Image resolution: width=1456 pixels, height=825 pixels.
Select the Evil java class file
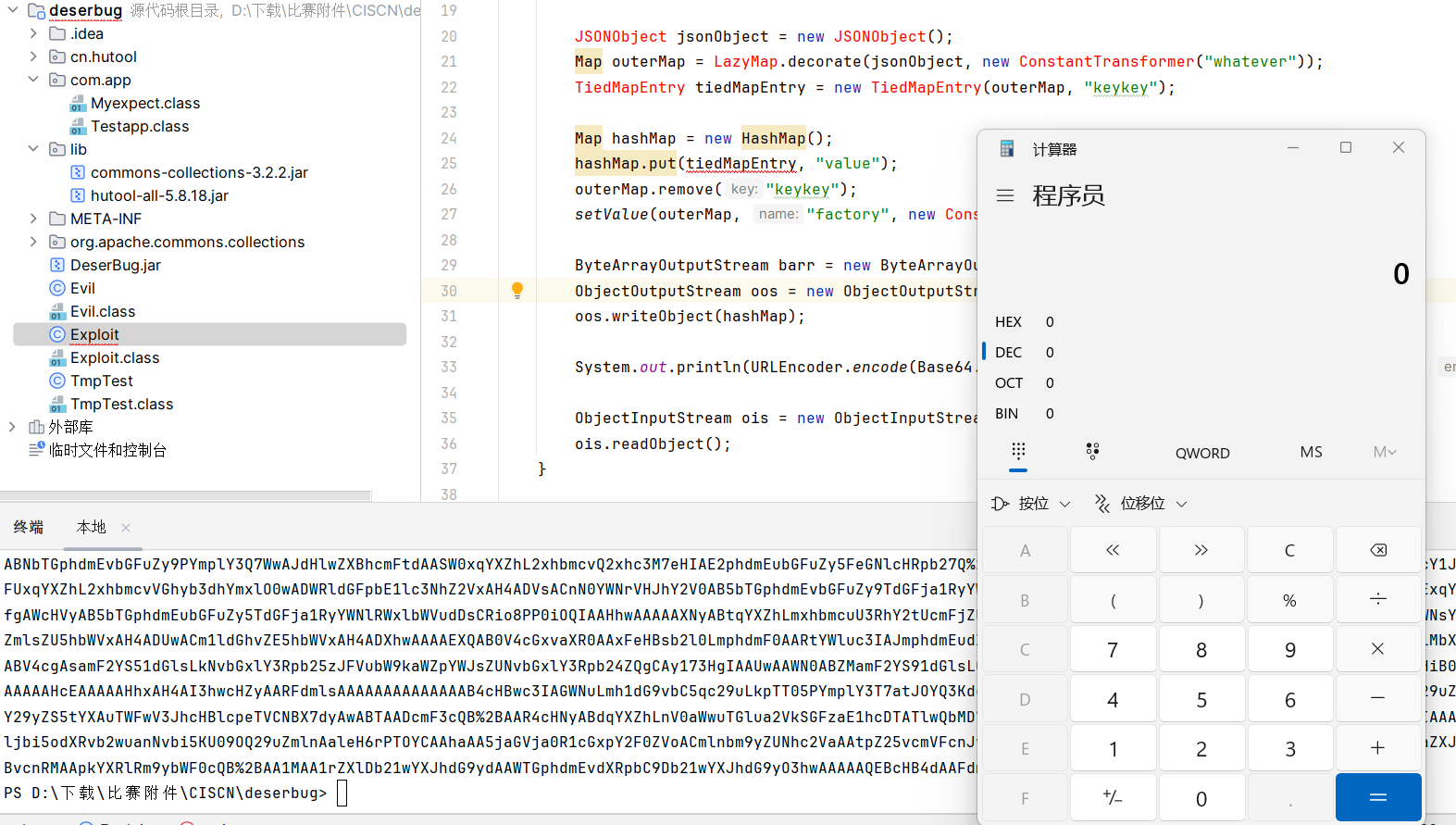click(82, 288)
